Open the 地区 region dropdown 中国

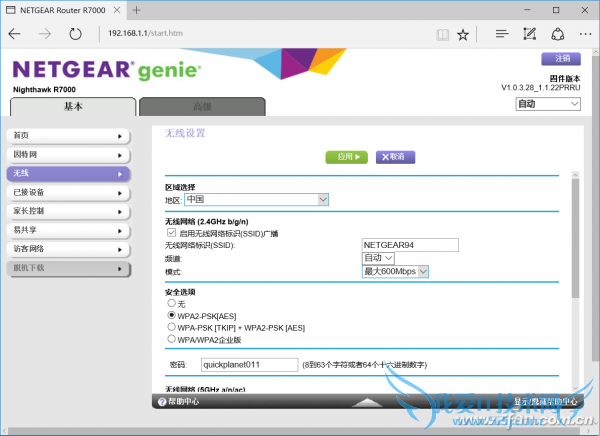[256, 199]
